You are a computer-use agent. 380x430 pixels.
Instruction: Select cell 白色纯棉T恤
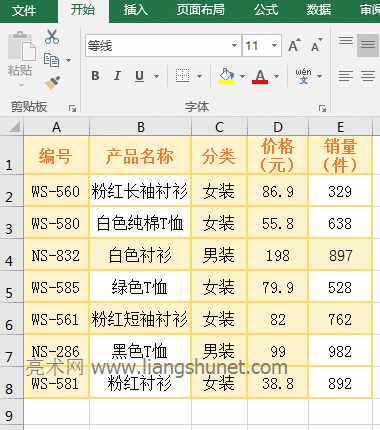[140, 223]
